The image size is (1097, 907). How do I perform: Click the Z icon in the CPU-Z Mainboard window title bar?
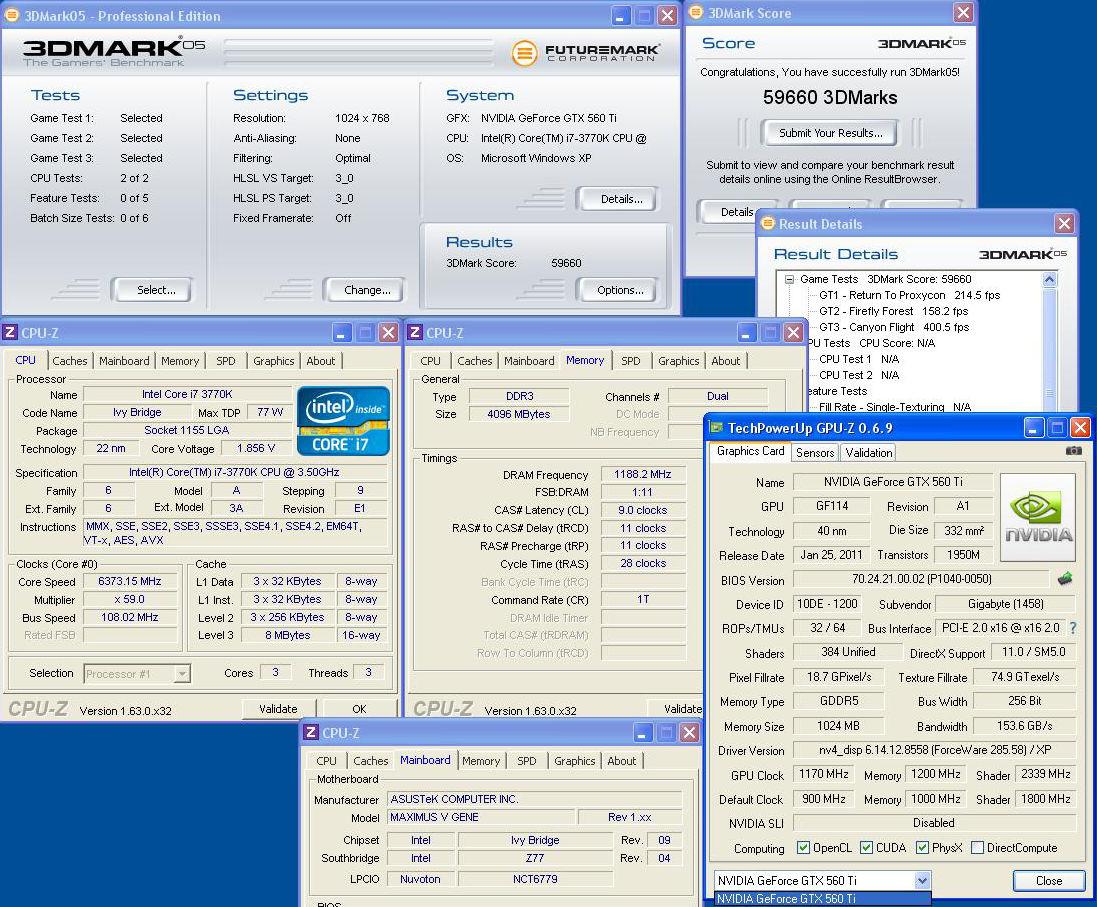pos(311,732)
